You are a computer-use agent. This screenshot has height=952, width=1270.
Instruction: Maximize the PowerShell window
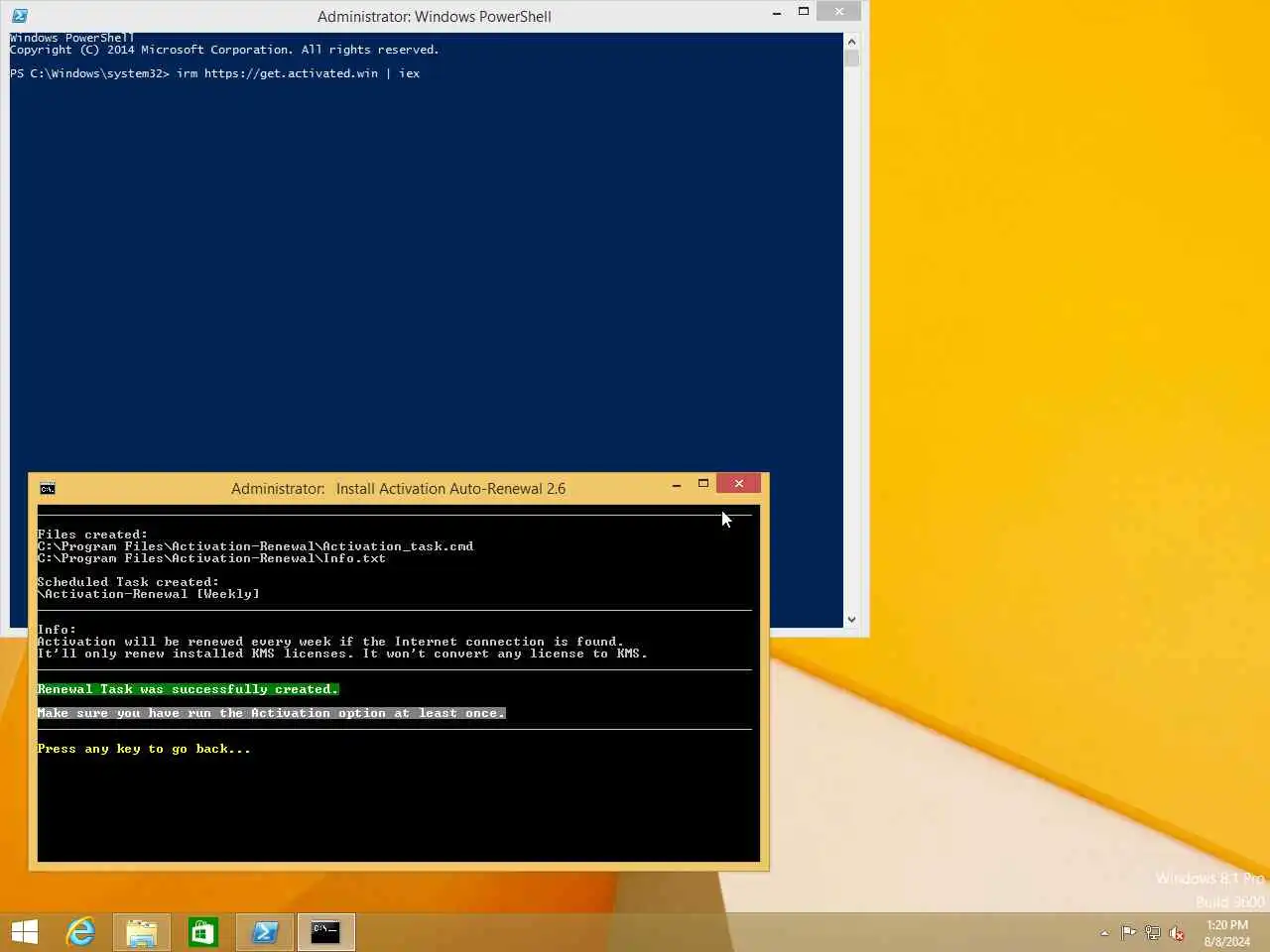tap(804, 12)
